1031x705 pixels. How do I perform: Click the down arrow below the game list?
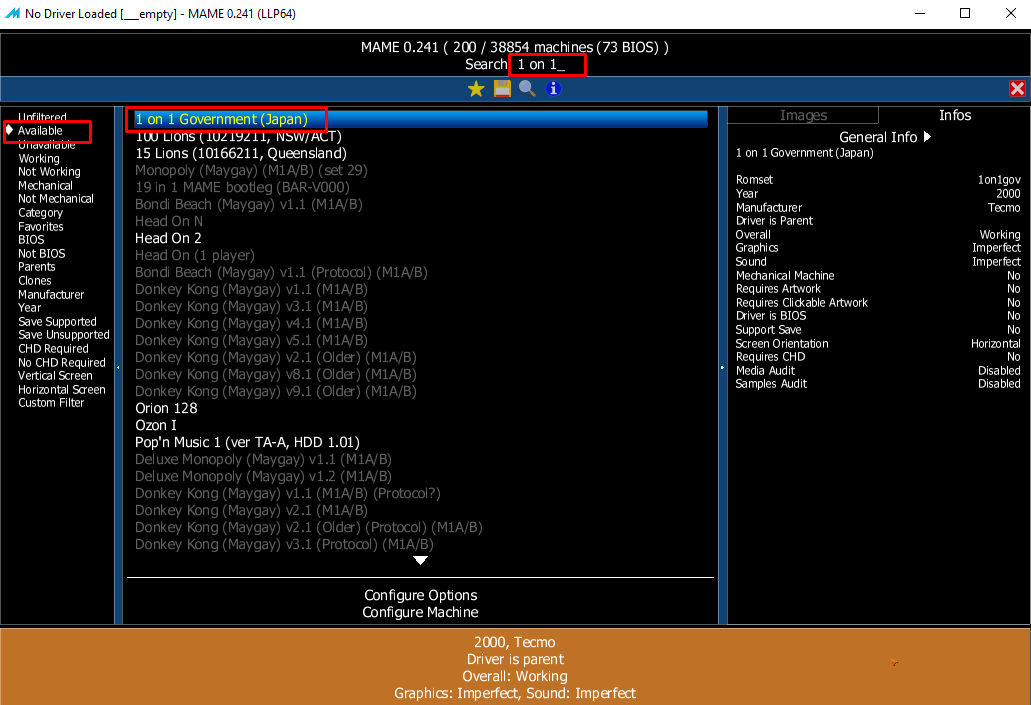[x=420, y=560]
